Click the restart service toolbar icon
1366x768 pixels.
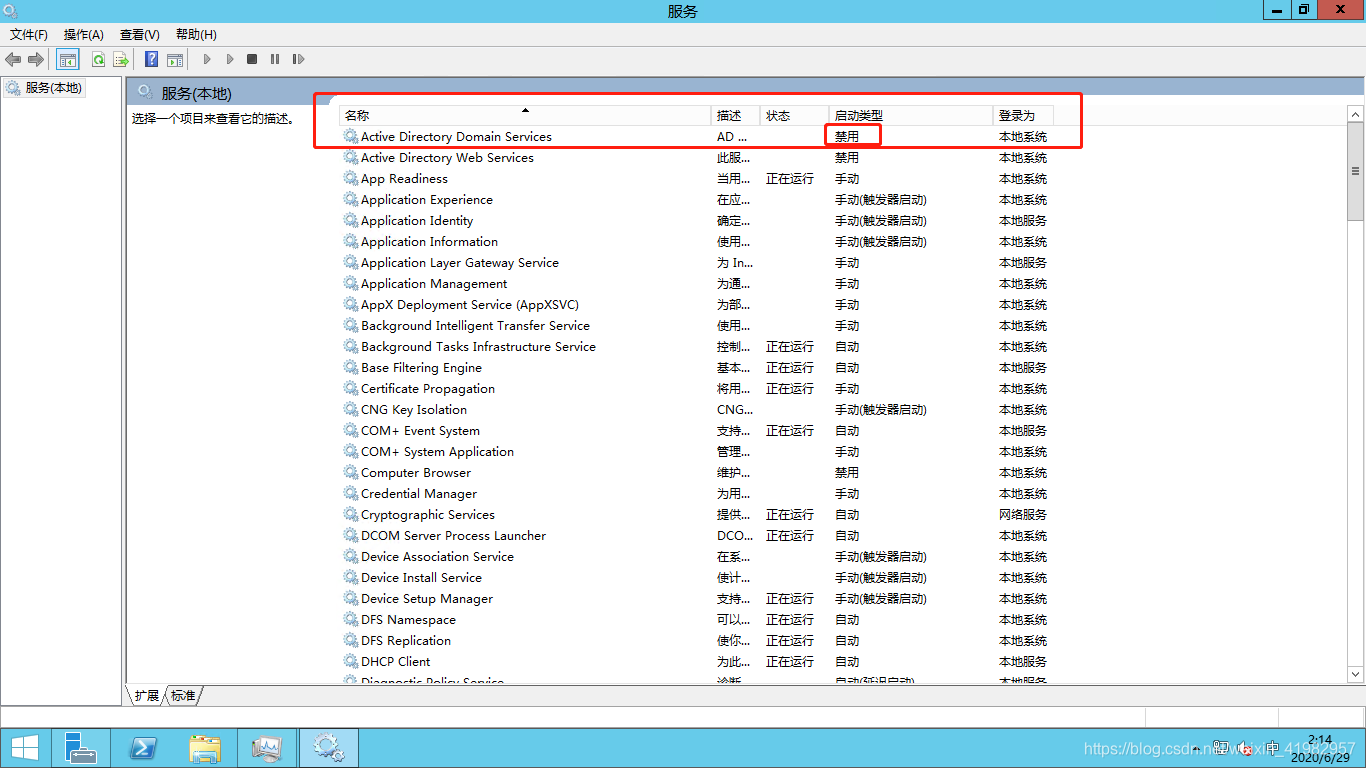pyautogui.click(x=298, y=60)
